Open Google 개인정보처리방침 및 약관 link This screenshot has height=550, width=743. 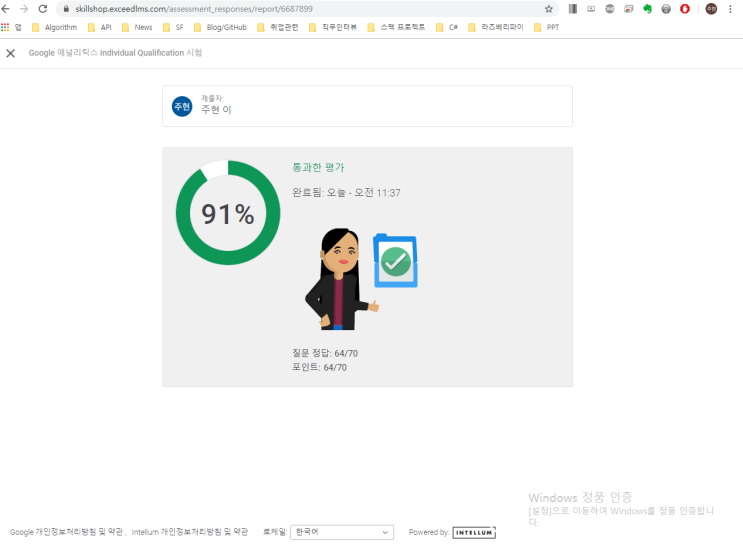(x=66, y=532)
